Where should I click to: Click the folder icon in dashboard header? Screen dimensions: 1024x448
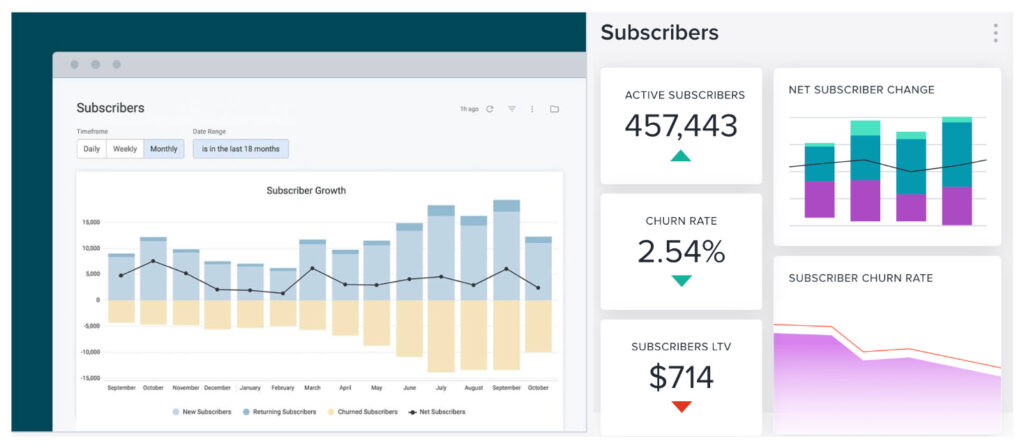click(554, 109)
